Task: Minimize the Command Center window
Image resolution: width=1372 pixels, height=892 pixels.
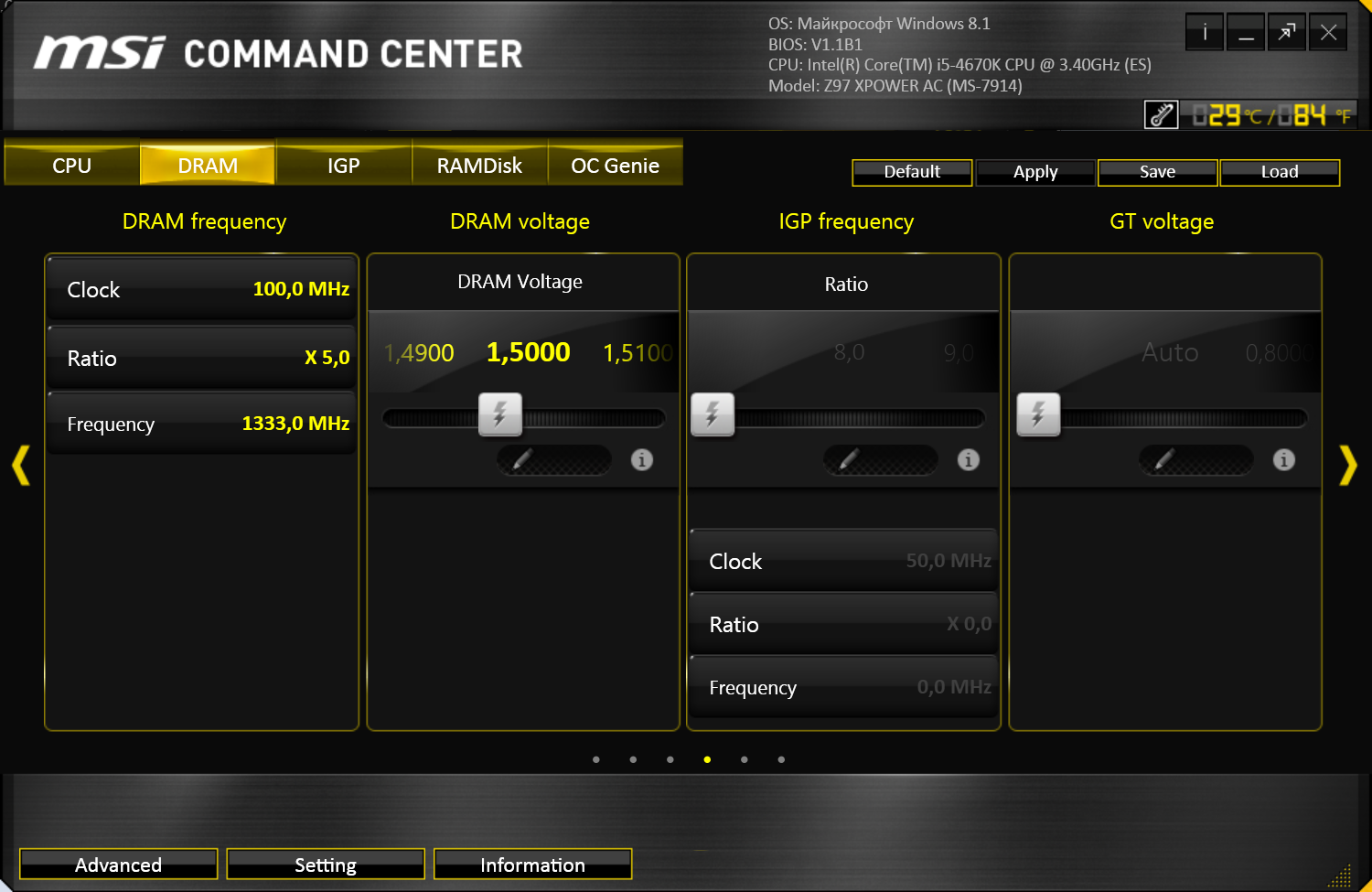Action: click(1246, 33)
